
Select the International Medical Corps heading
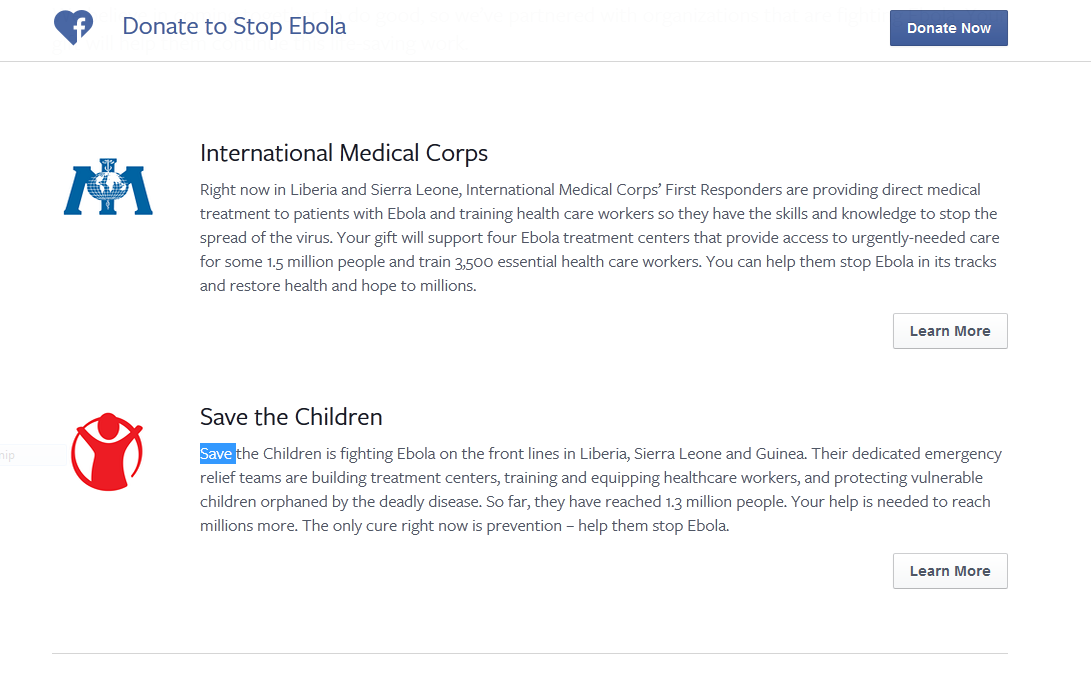(344, 153)
